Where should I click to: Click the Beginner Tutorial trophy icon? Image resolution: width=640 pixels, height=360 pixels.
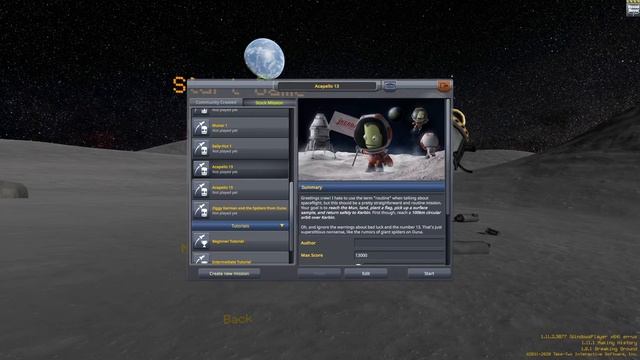[201, 241]
